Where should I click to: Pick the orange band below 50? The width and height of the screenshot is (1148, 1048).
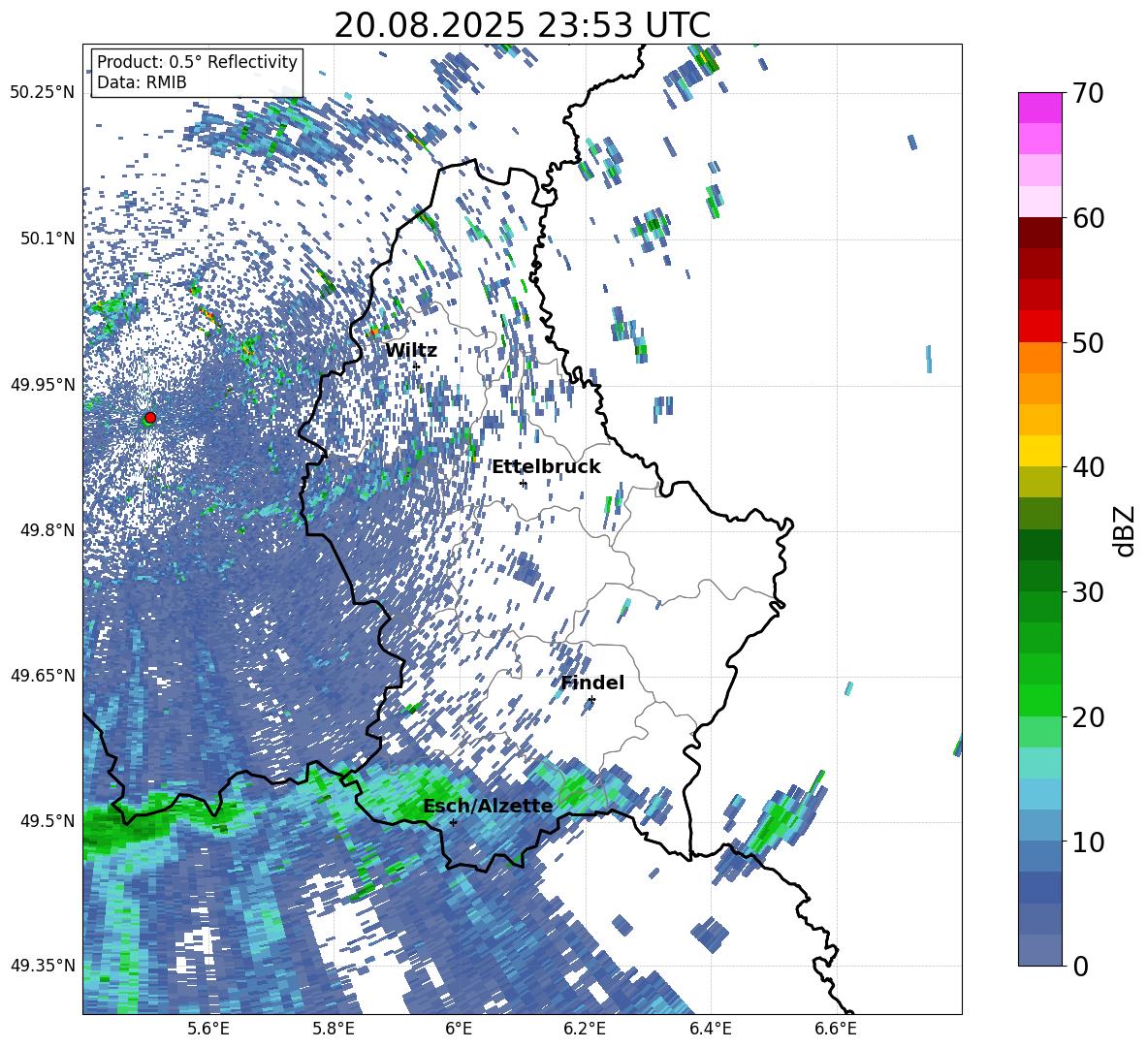1039,358
